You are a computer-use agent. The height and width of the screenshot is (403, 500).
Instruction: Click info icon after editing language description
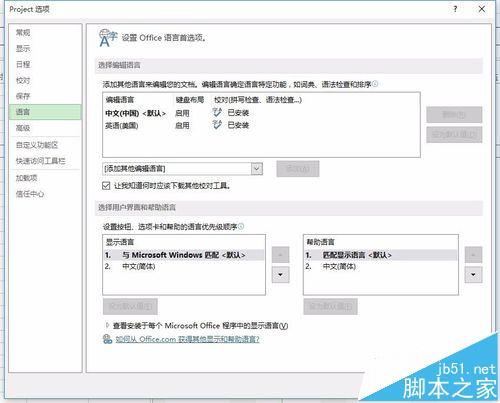375,84
